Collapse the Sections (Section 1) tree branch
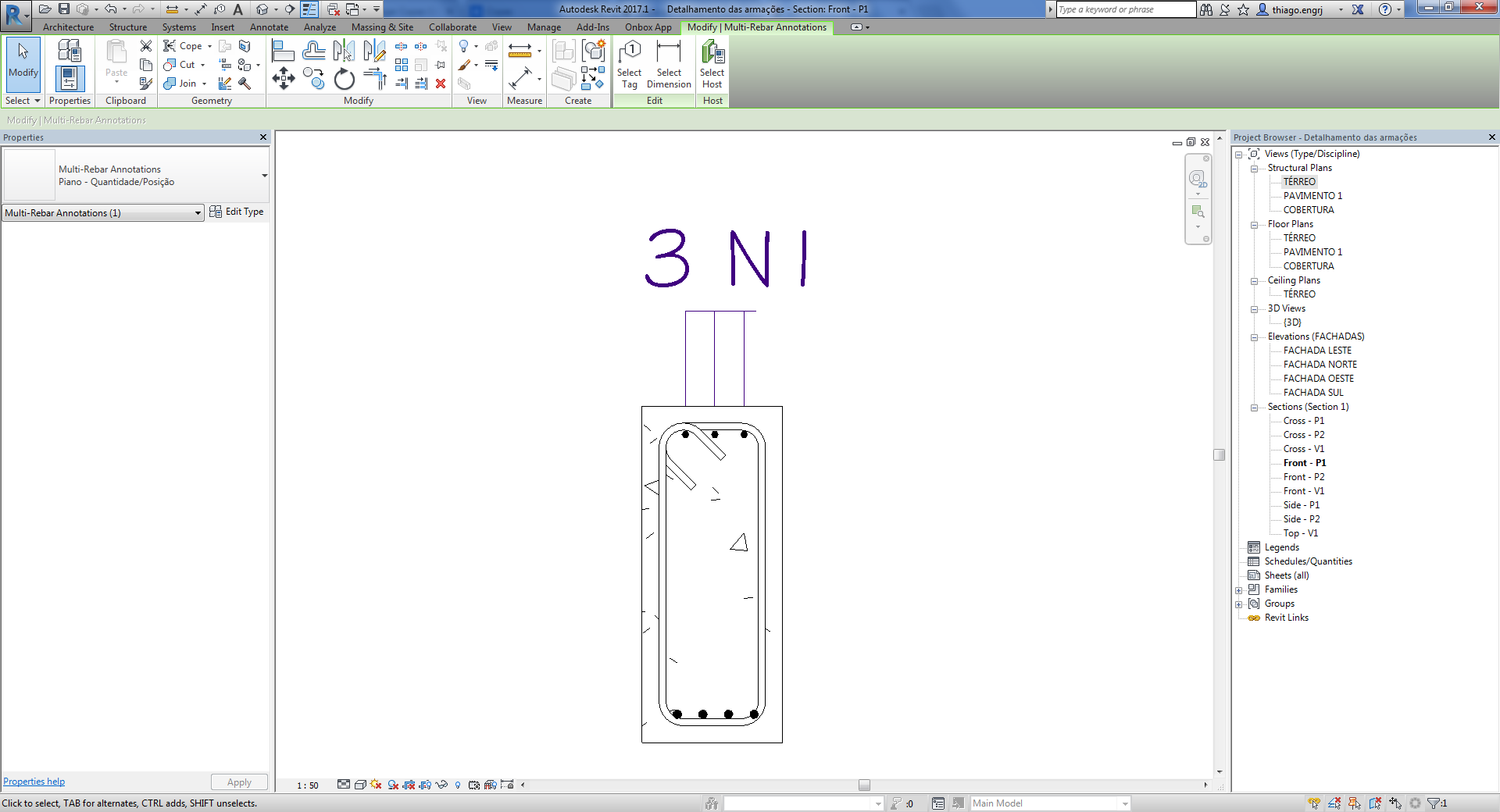The image size is (1500, 812). coord(1255,407)
